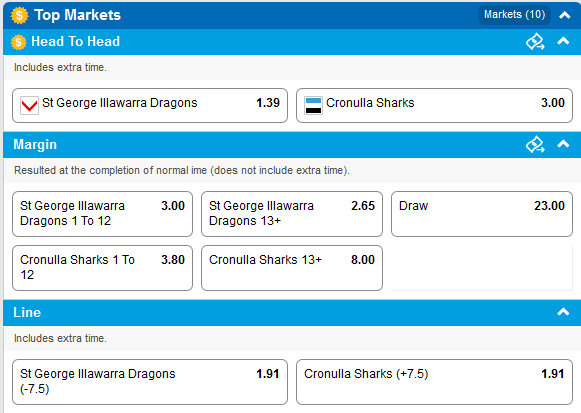Image resolution: width=581 pixels, height=413 pixels.
Task: Collapse the Top Markets section
Action: [x=565, y=15]
